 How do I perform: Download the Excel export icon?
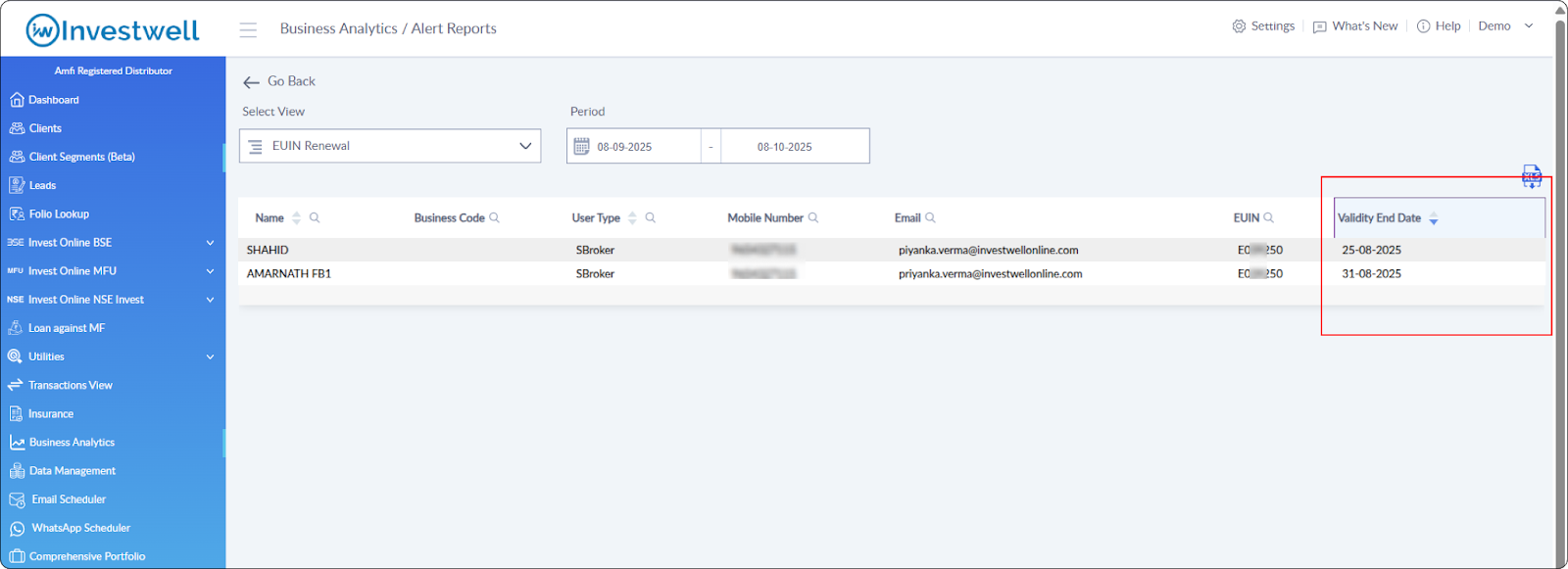[1532, 176]
